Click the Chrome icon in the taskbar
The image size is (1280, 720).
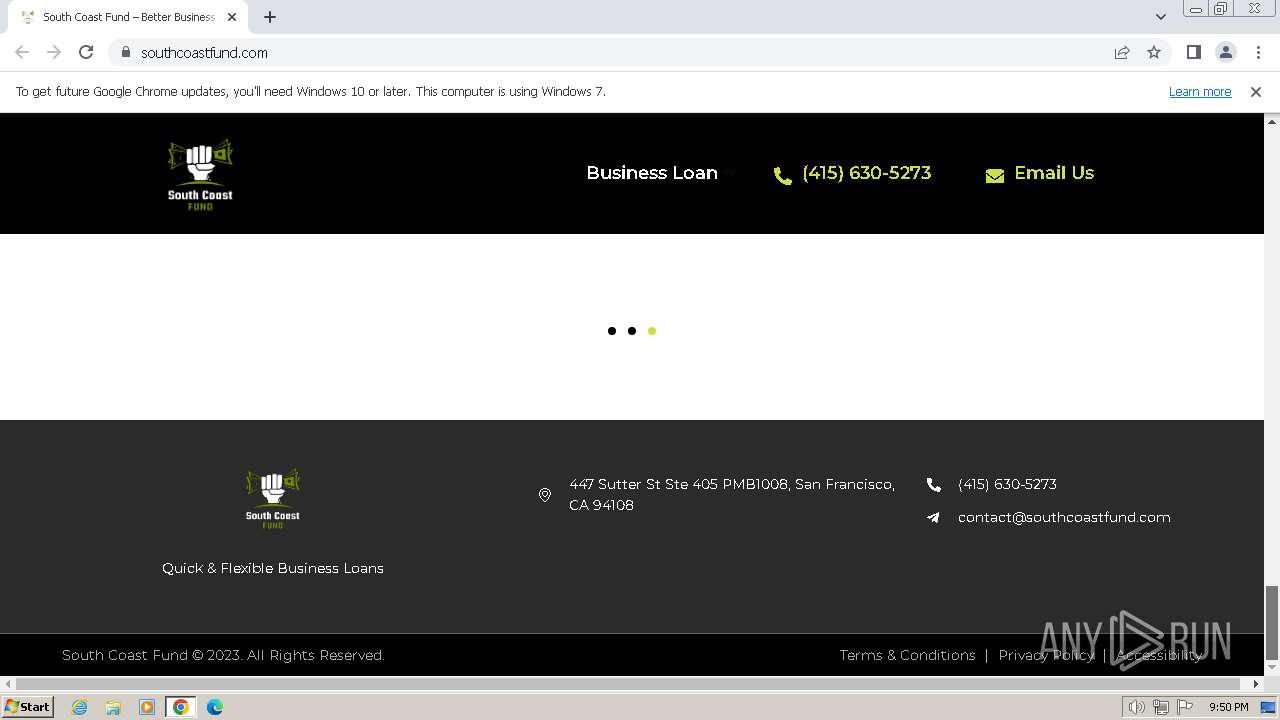[181, 707]
